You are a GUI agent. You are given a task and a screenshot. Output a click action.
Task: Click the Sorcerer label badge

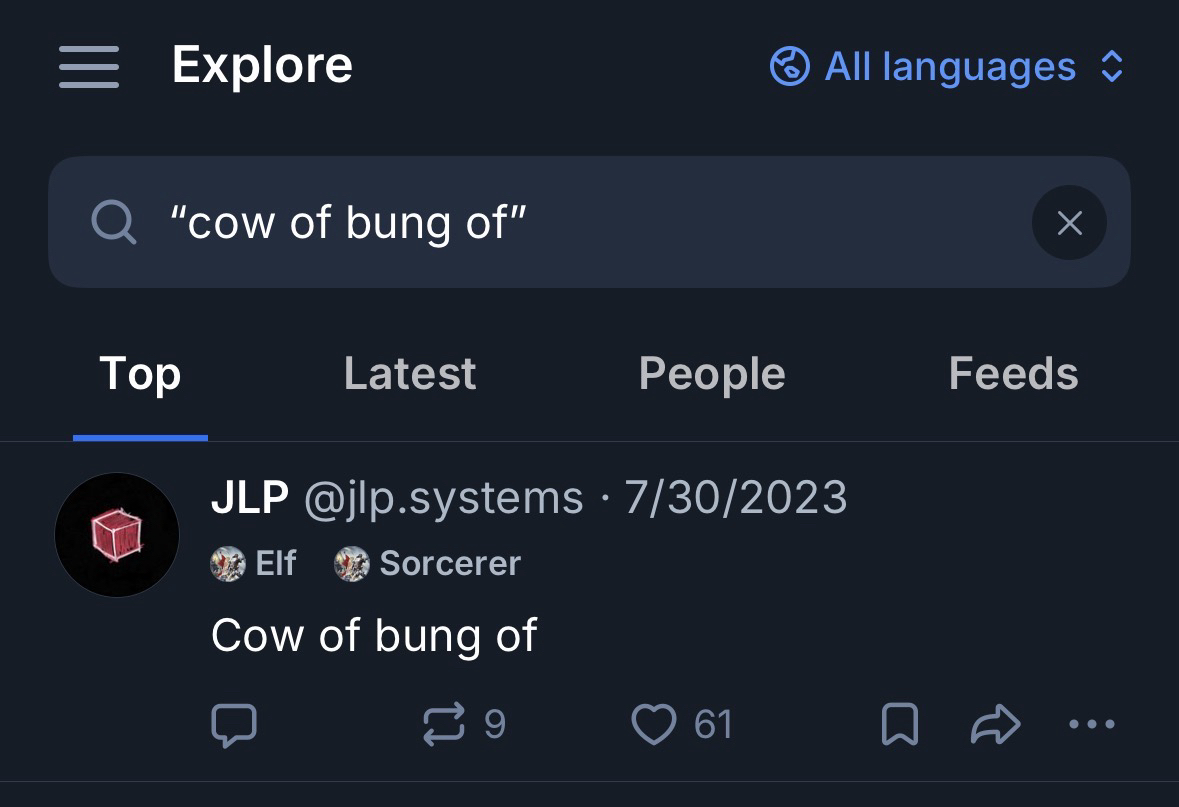tap(428, 564)
